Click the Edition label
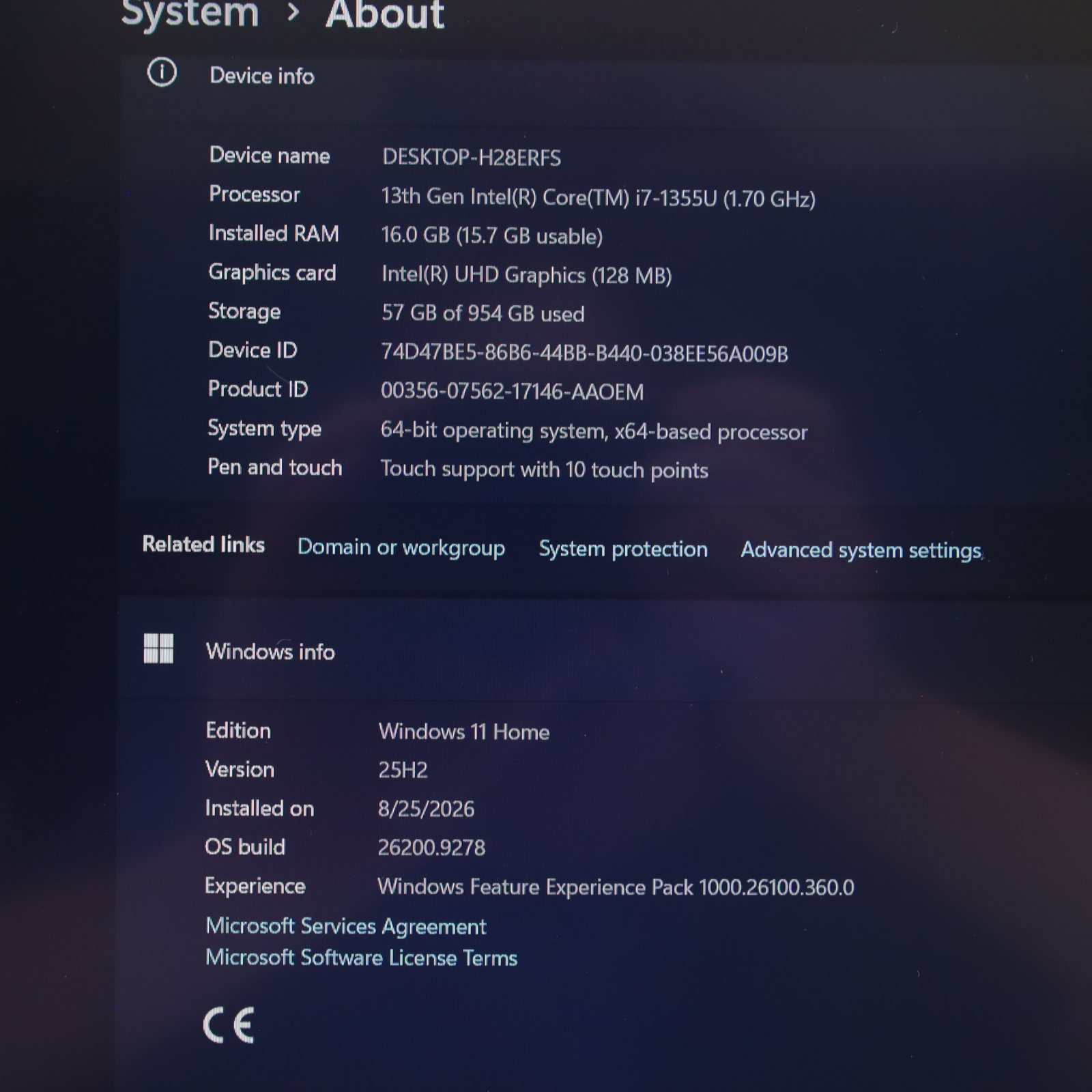This screenshot has width=1092, height=1092. point(238,730)
